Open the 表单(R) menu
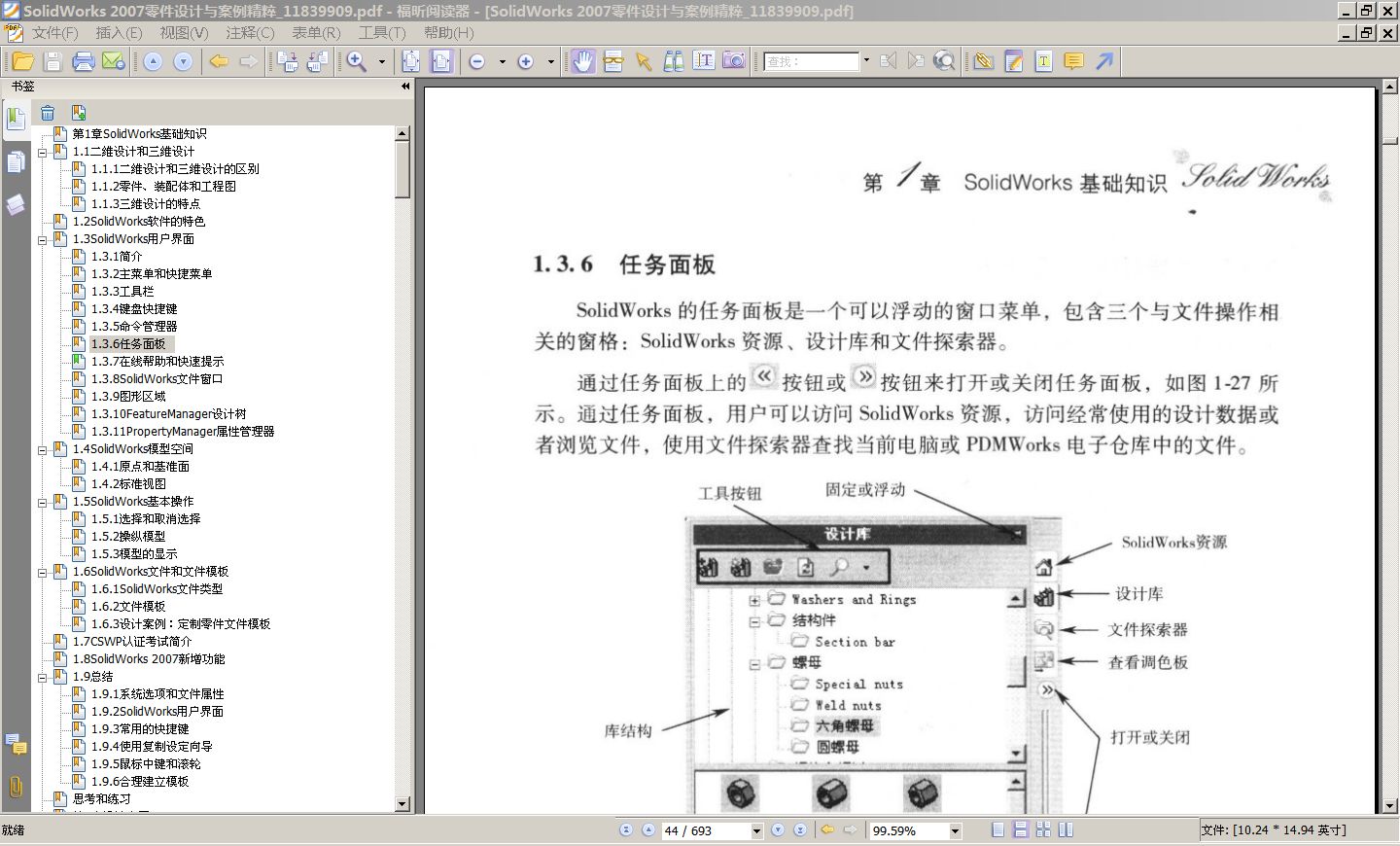The width and height of the screenshot is (1400, 846). [x=316, y=33]
